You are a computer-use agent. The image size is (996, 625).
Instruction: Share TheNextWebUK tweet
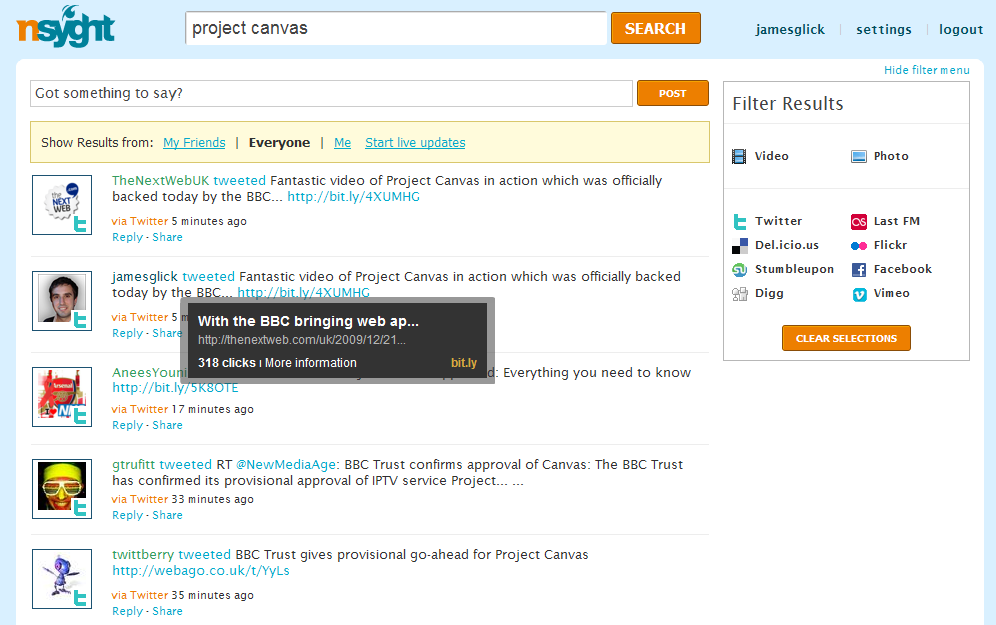coord(168,237)
